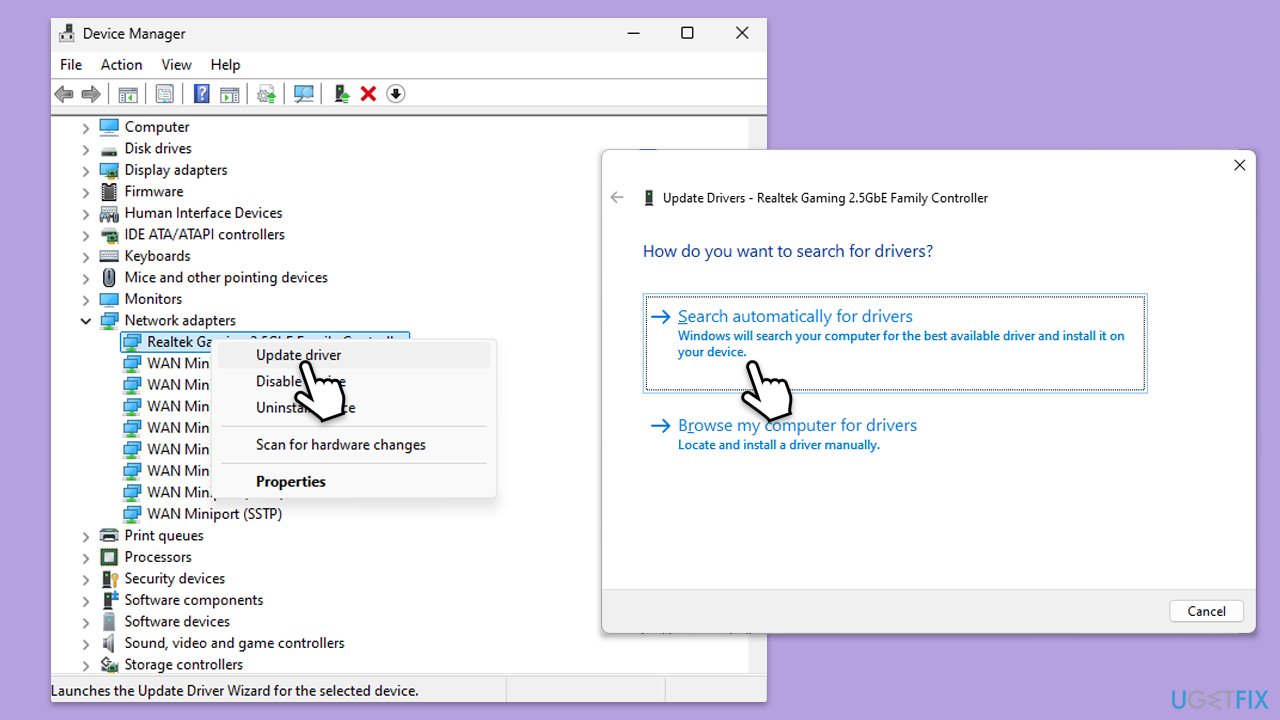Collapse the Network adapters node

point(86,321)
